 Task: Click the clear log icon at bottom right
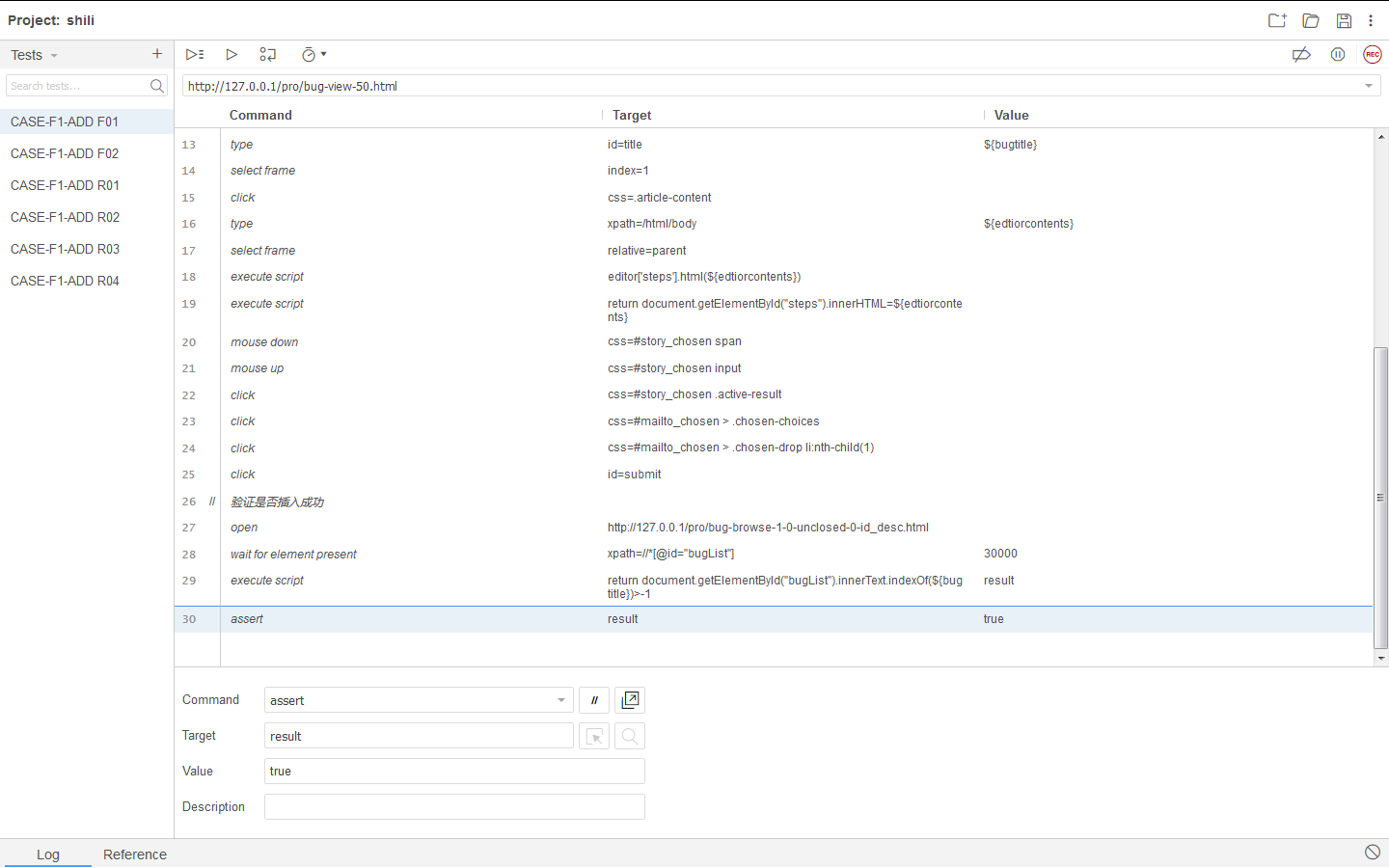pyautogui.click(x=1373, y=852)
